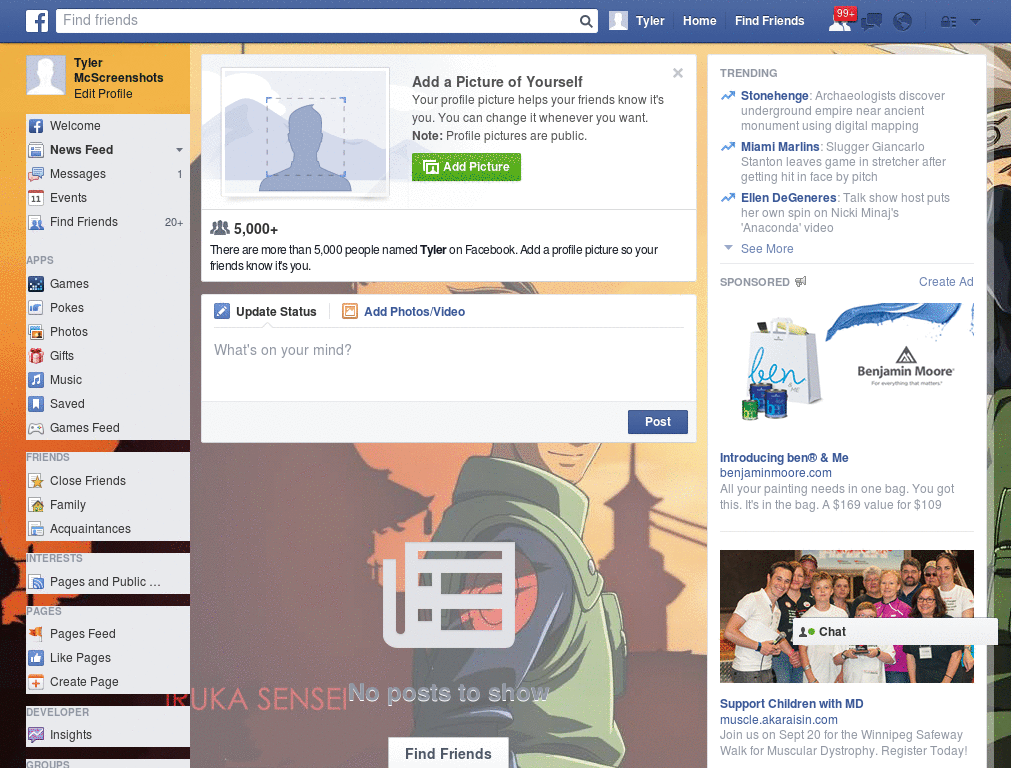The image size is (1024, 768).
Task: Click the Close Friends star icon
Action: [36, 481]
